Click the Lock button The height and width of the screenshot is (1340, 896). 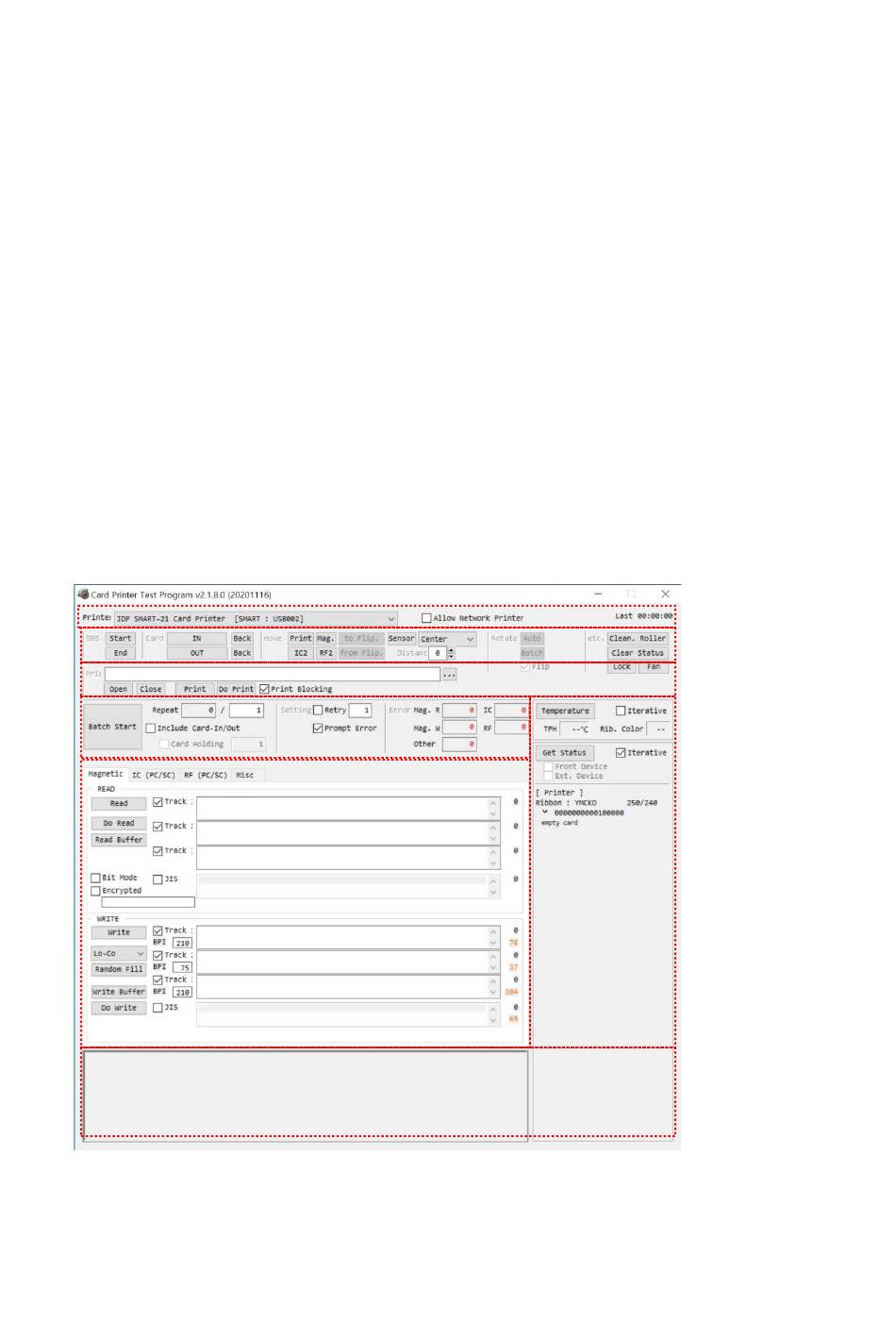(x=622, y=667)
